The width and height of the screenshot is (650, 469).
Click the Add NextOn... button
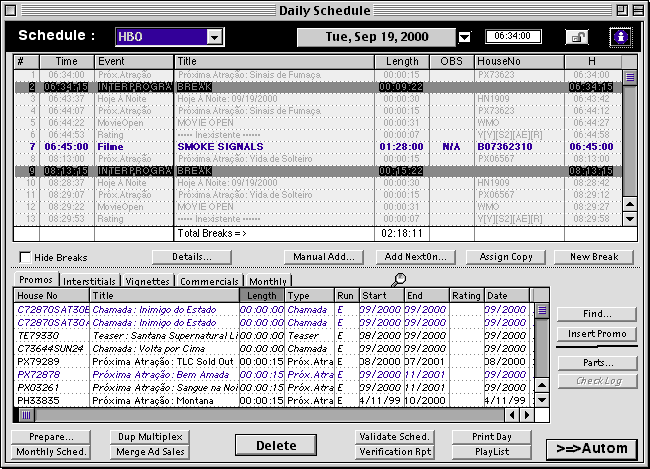[415, 257]
